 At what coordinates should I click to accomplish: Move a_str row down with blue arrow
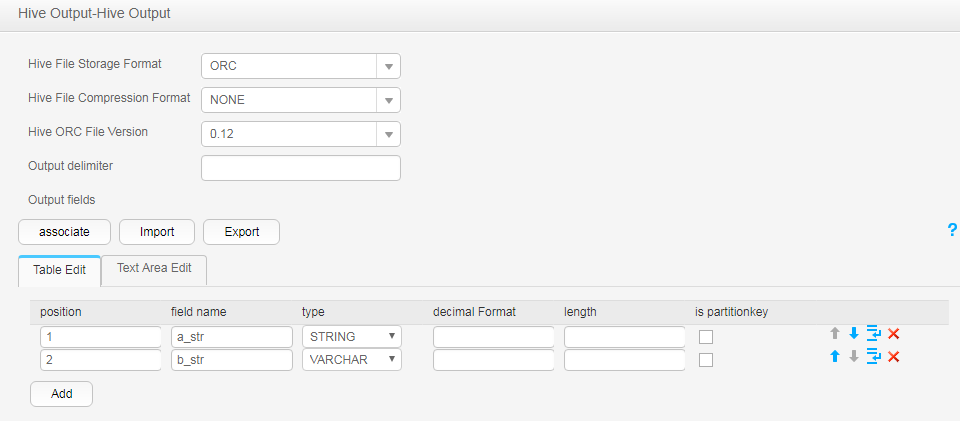coord(854,333)
